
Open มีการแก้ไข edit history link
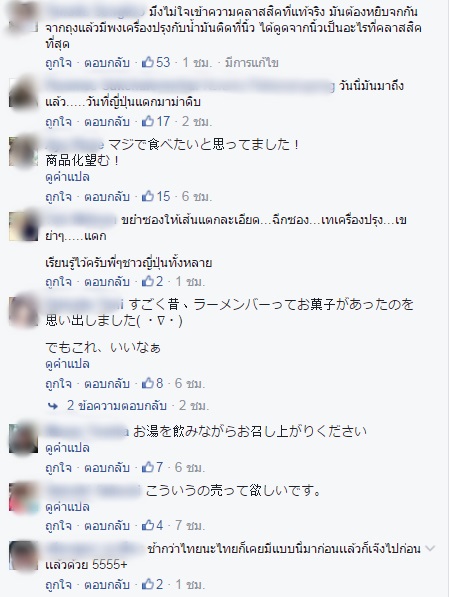point(251,62)
